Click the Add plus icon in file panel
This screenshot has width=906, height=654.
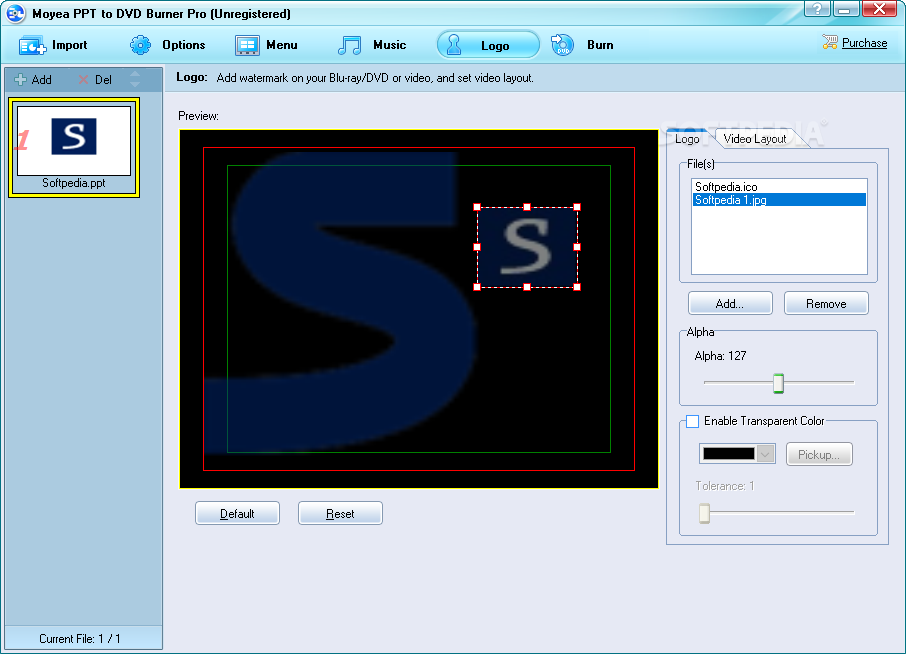20,80
